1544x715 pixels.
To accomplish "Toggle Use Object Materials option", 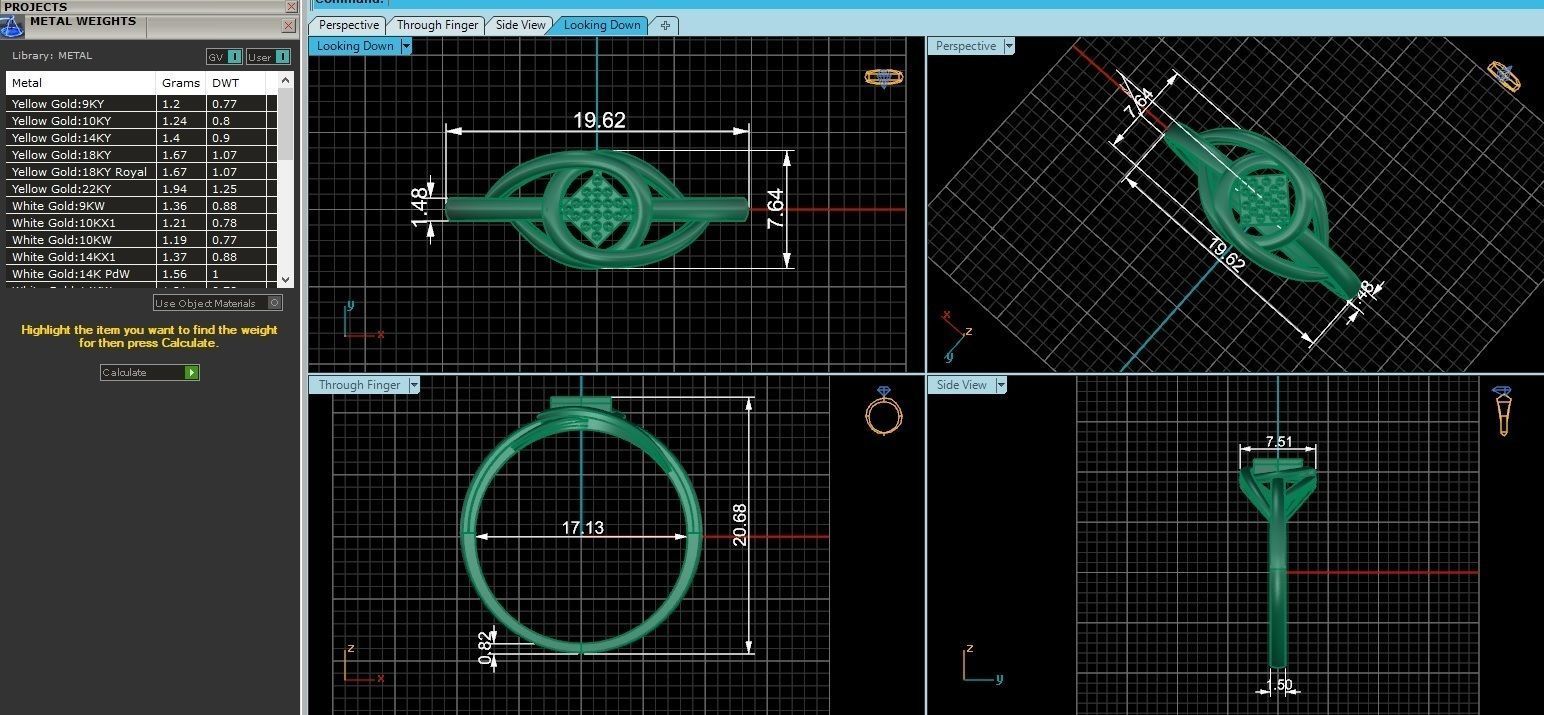I will (218, 303).
